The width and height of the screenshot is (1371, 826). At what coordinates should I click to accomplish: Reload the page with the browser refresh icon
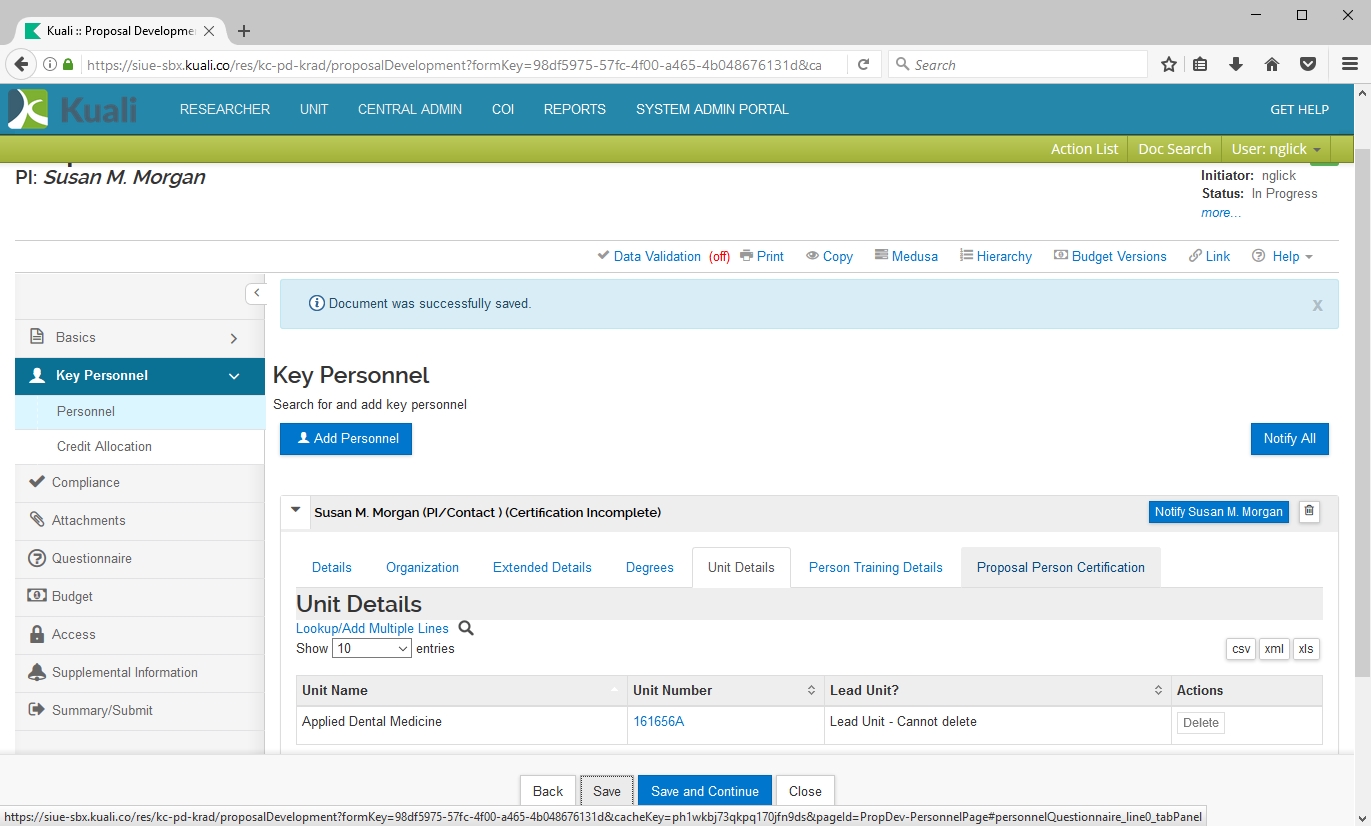point(862,65)
